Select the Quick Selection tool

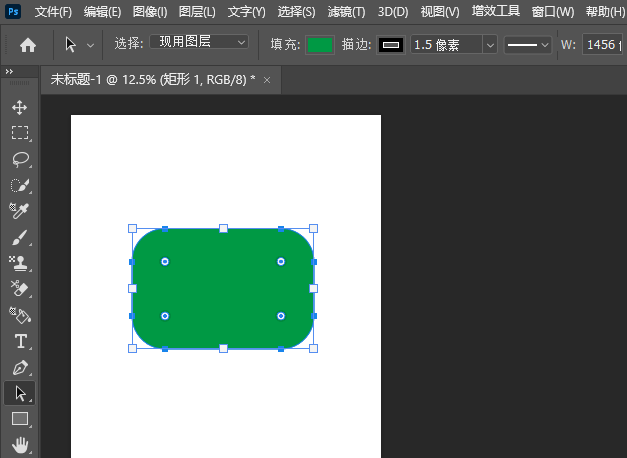tap(20, 185)
